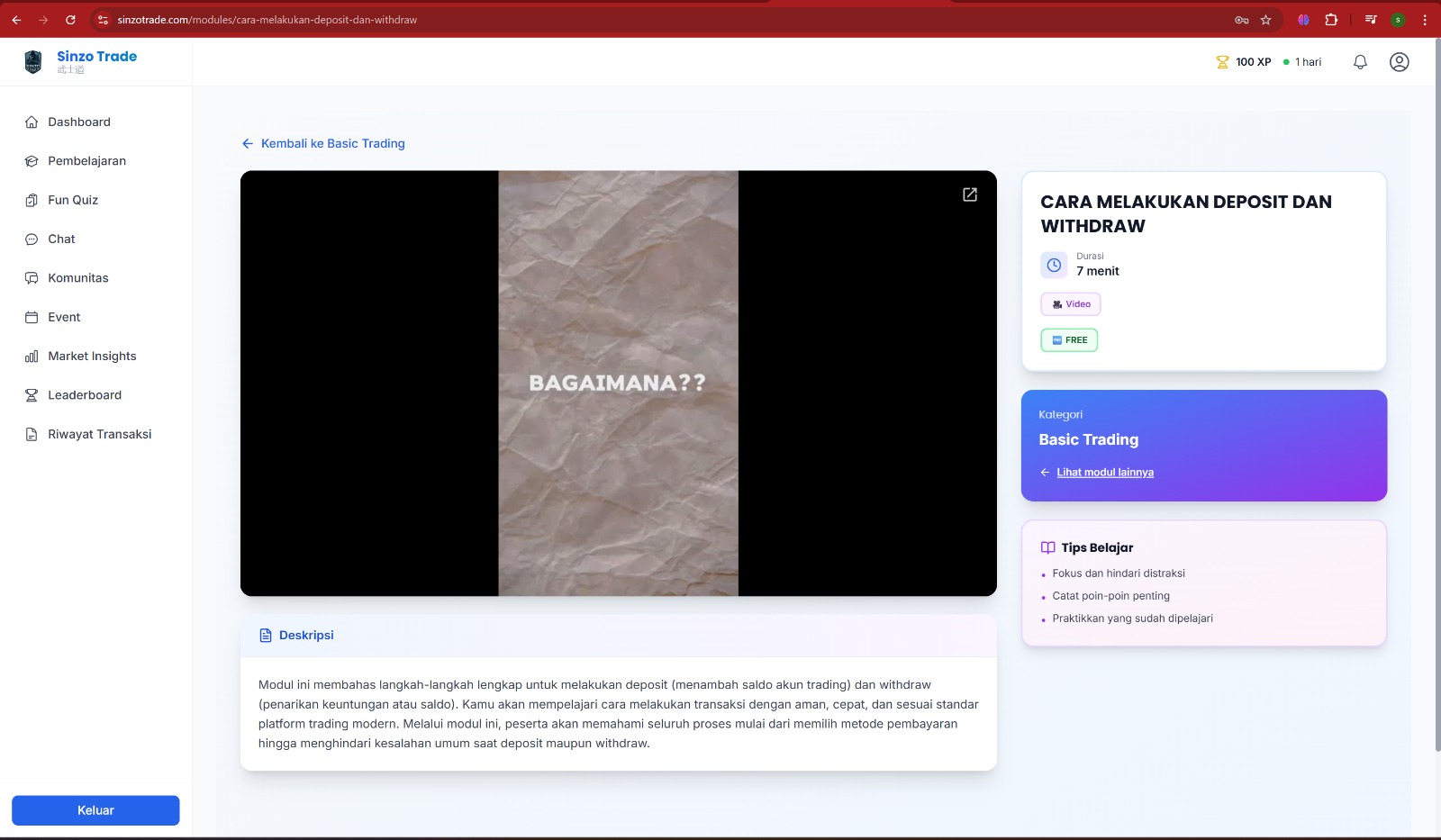Reload the page in browser
The height and width of the screenshot is (840, 1441).
tap(70, 20)
